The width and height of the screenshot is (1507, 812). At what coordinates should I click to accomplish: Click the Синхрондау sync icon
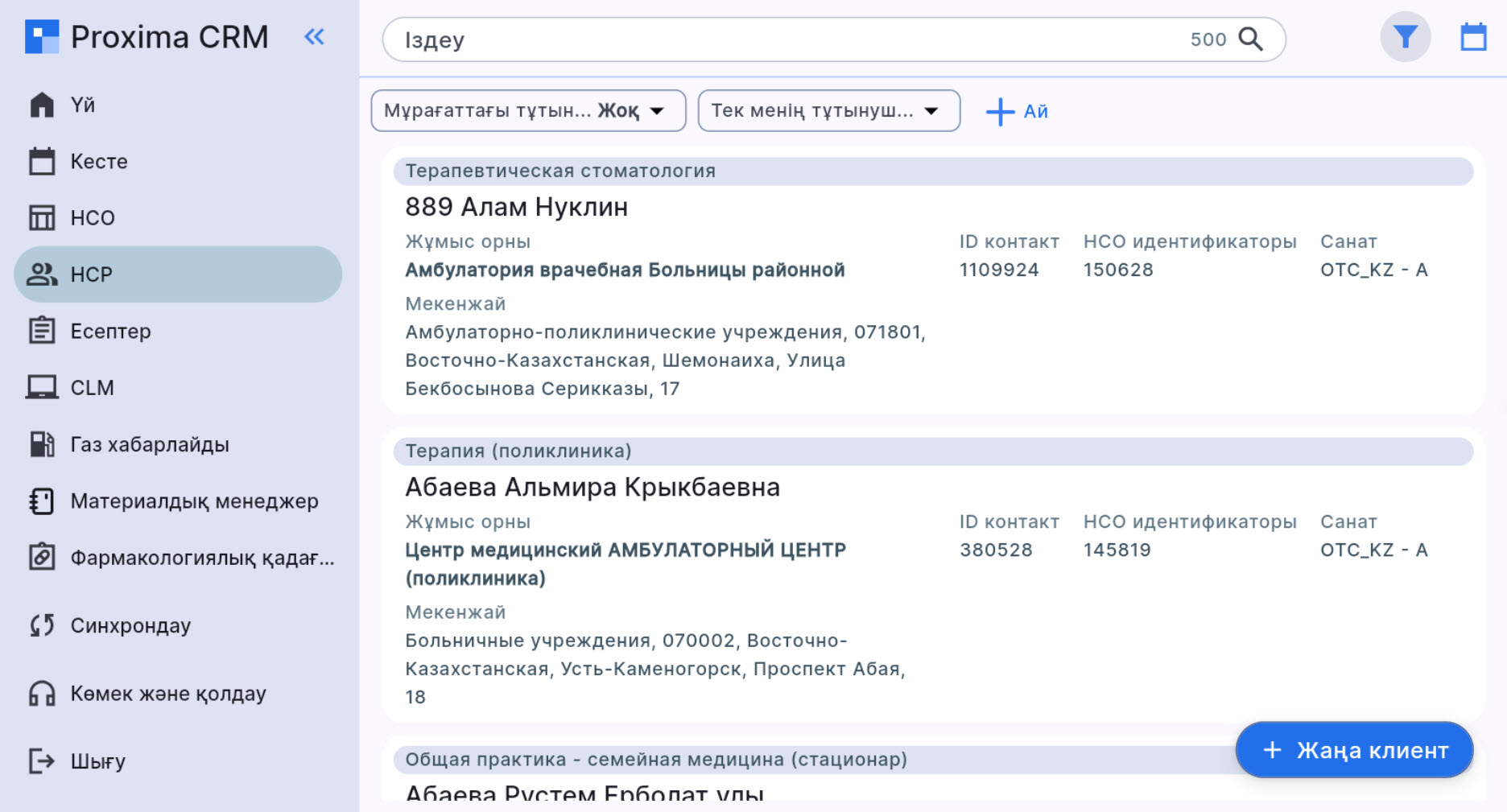coord(42,625)
